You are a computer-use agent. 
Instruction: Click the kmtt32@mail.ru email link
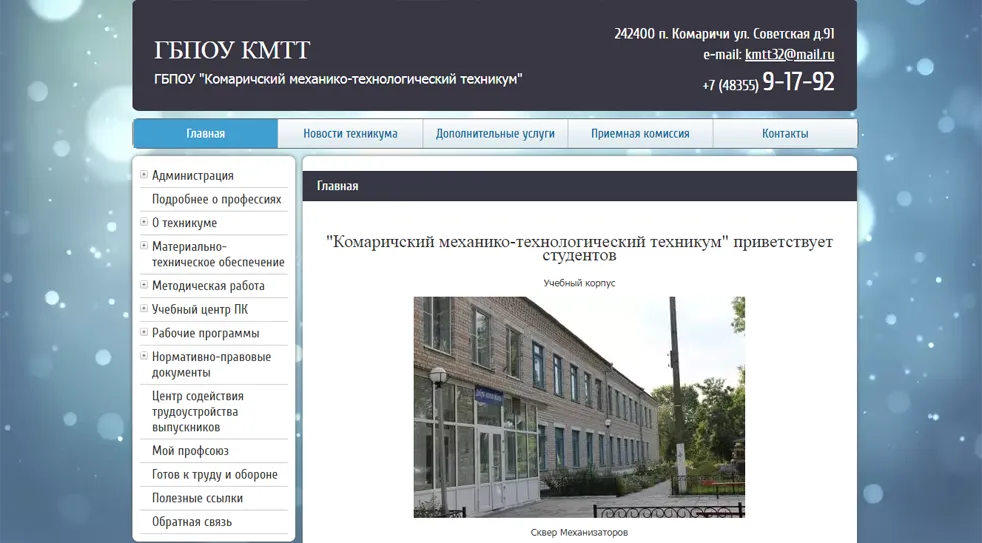(x=789, y=54)
